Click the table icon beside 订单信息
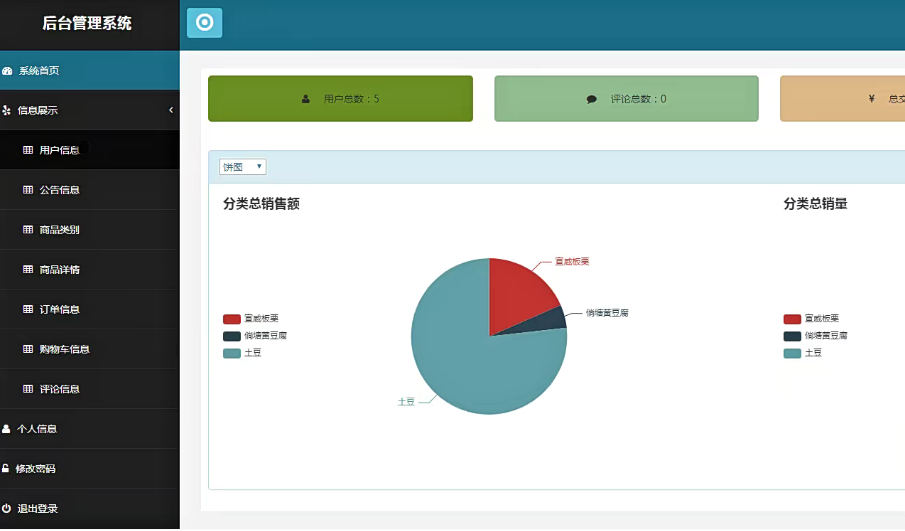This screenshot has height=531, width=905. point(28,309)
